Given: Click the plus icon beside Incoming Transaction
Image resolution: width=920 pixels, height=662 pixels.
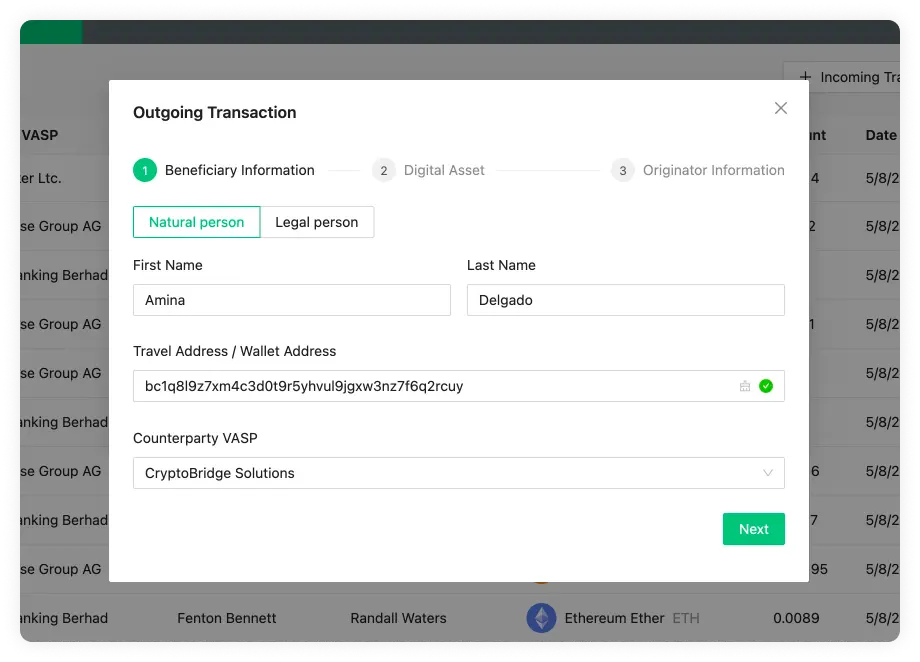Looking at the screenshot, I should (x=805, y=77).
